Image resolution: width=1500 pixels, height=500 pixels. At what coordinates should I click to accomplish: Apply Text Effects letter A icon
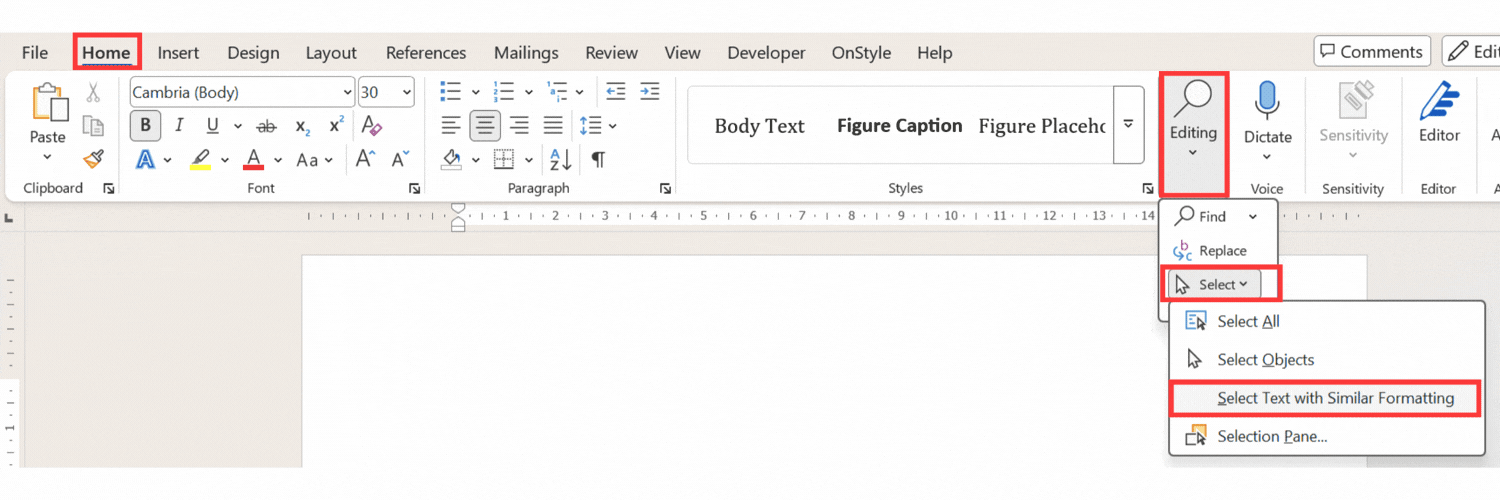point(146,159)
